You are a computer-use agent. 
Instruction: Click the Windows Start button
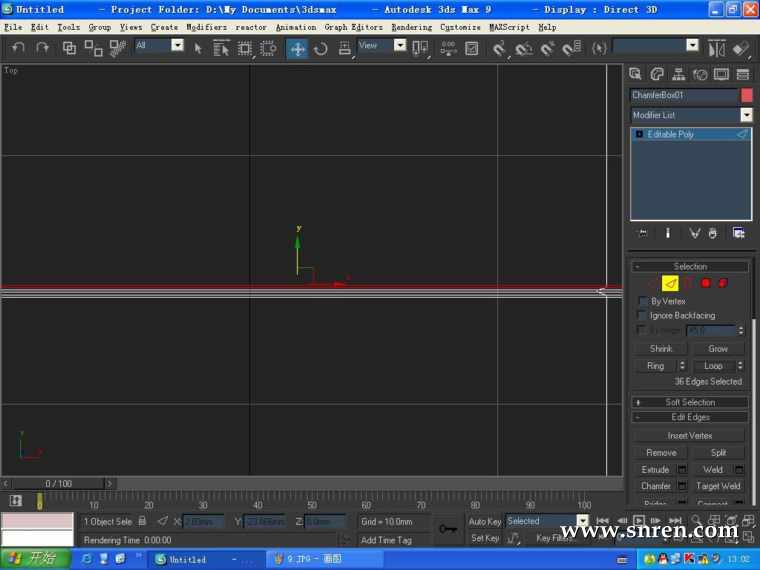(36, 559)
